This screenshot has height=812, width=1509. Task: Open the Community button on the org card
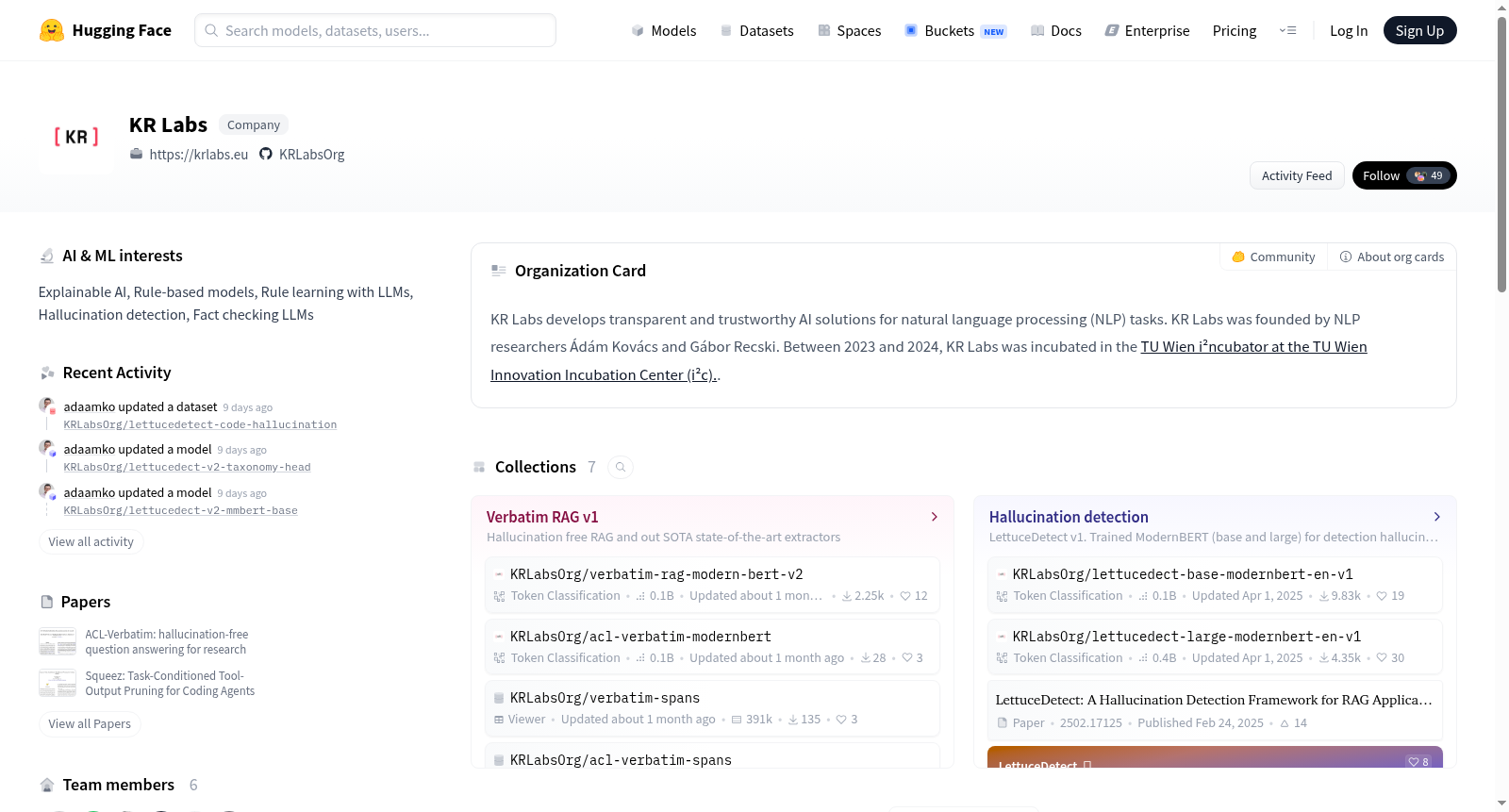pos(1273,257)
